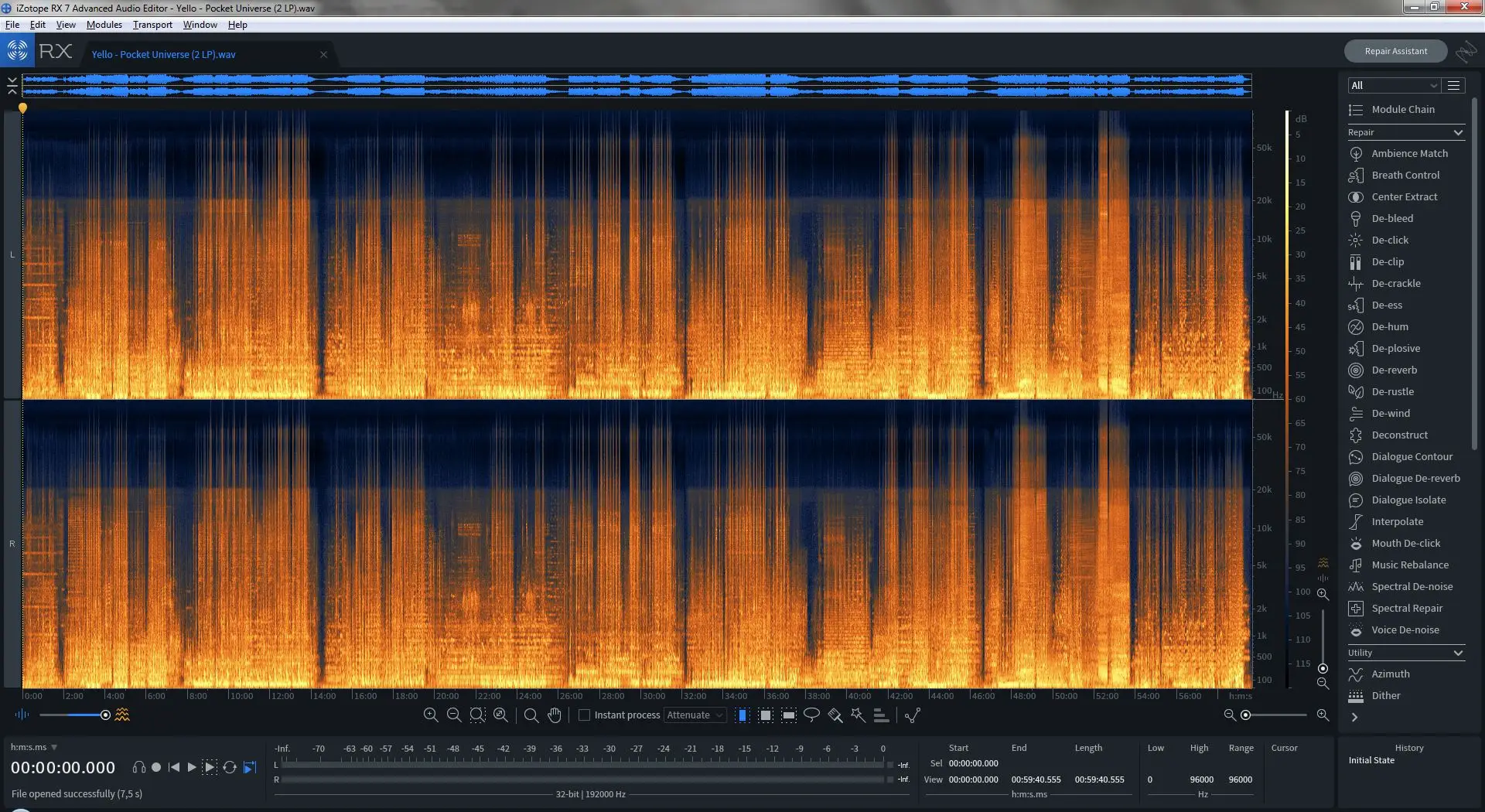Collapse the waveform overview panel
The width and height of the screenshot is (1485, 812).
12,85
